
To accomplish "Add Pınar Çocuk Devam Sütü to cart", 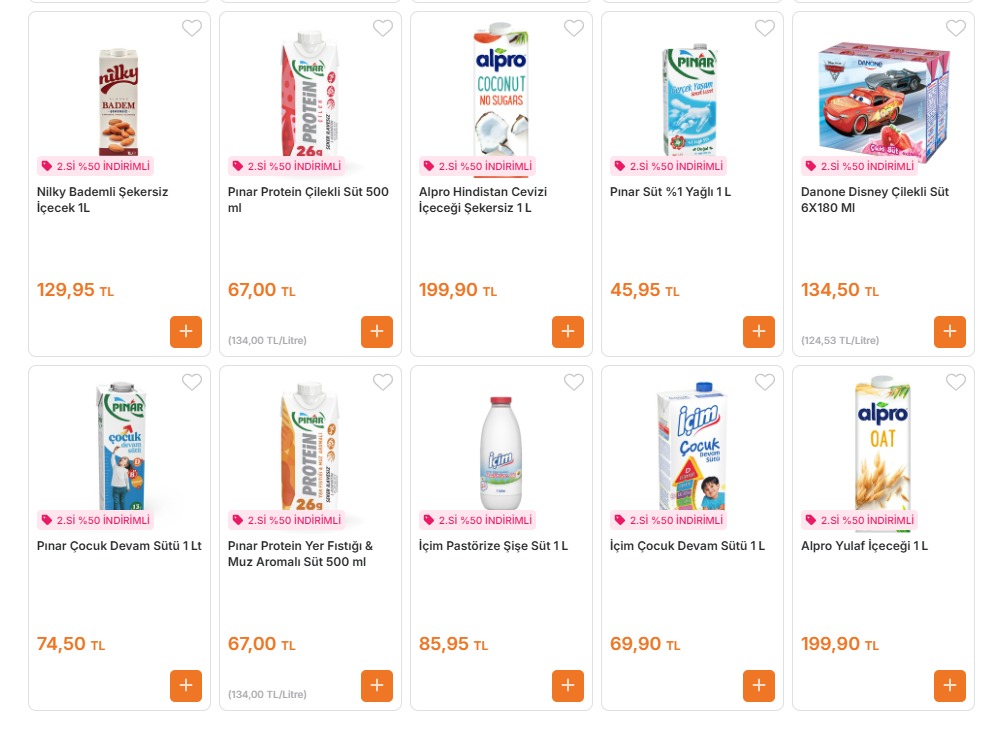I will (186, 686).
